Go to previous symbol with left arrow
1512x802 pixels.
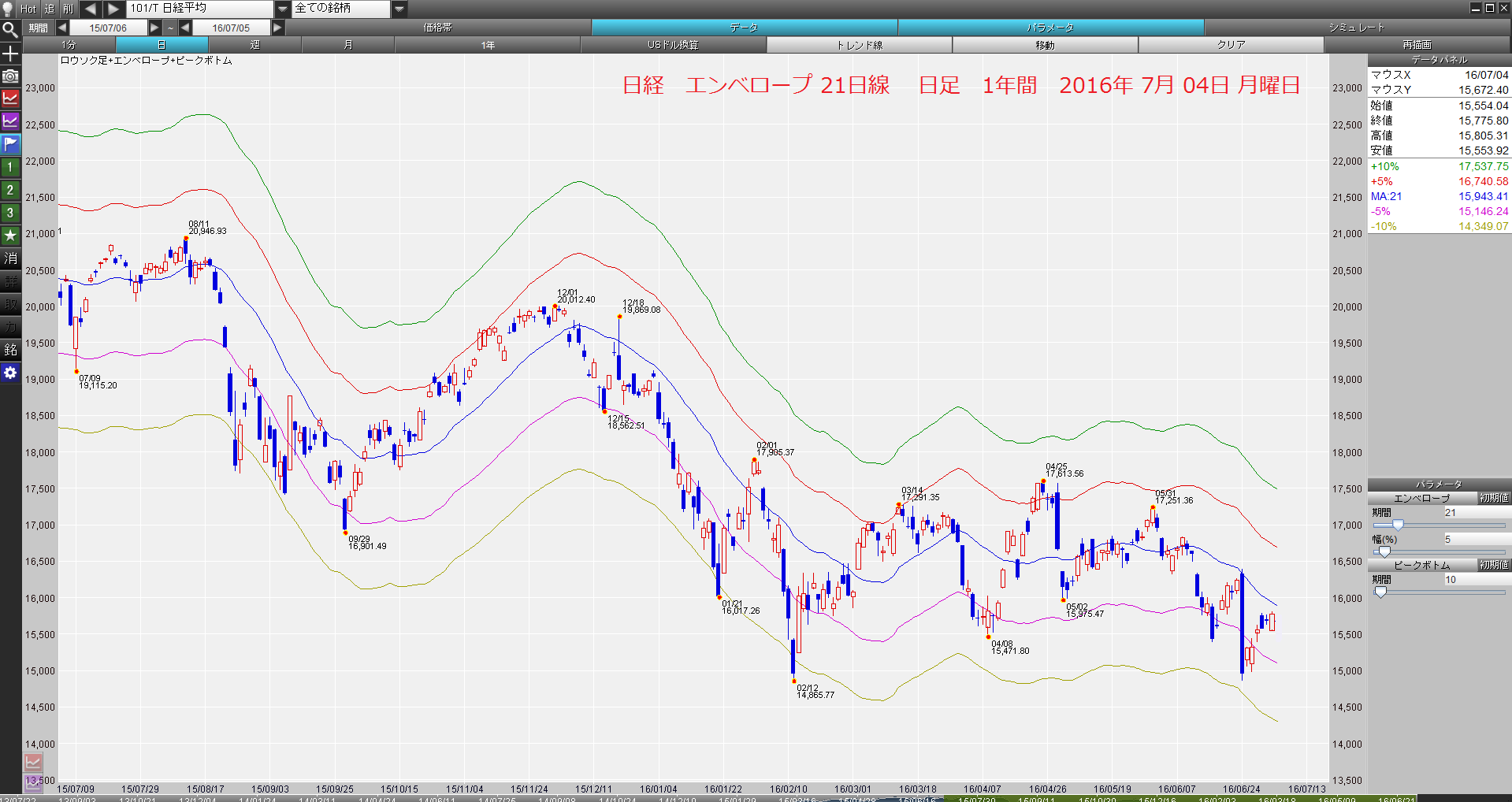90,9
